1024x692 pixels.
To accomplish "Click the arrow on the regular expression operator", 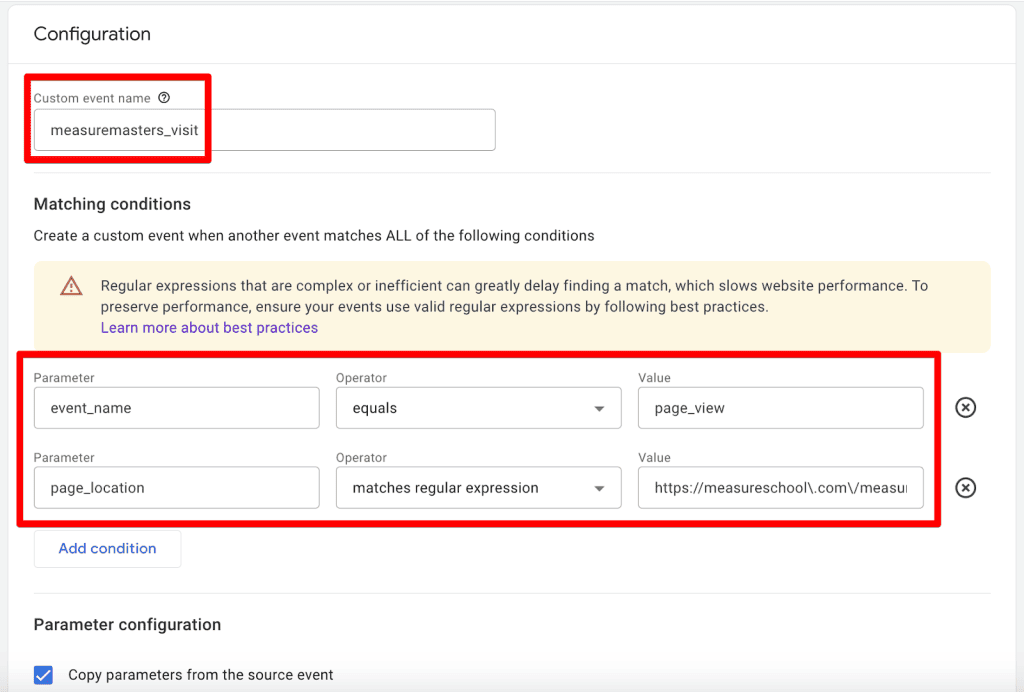I will pos(599,487).
